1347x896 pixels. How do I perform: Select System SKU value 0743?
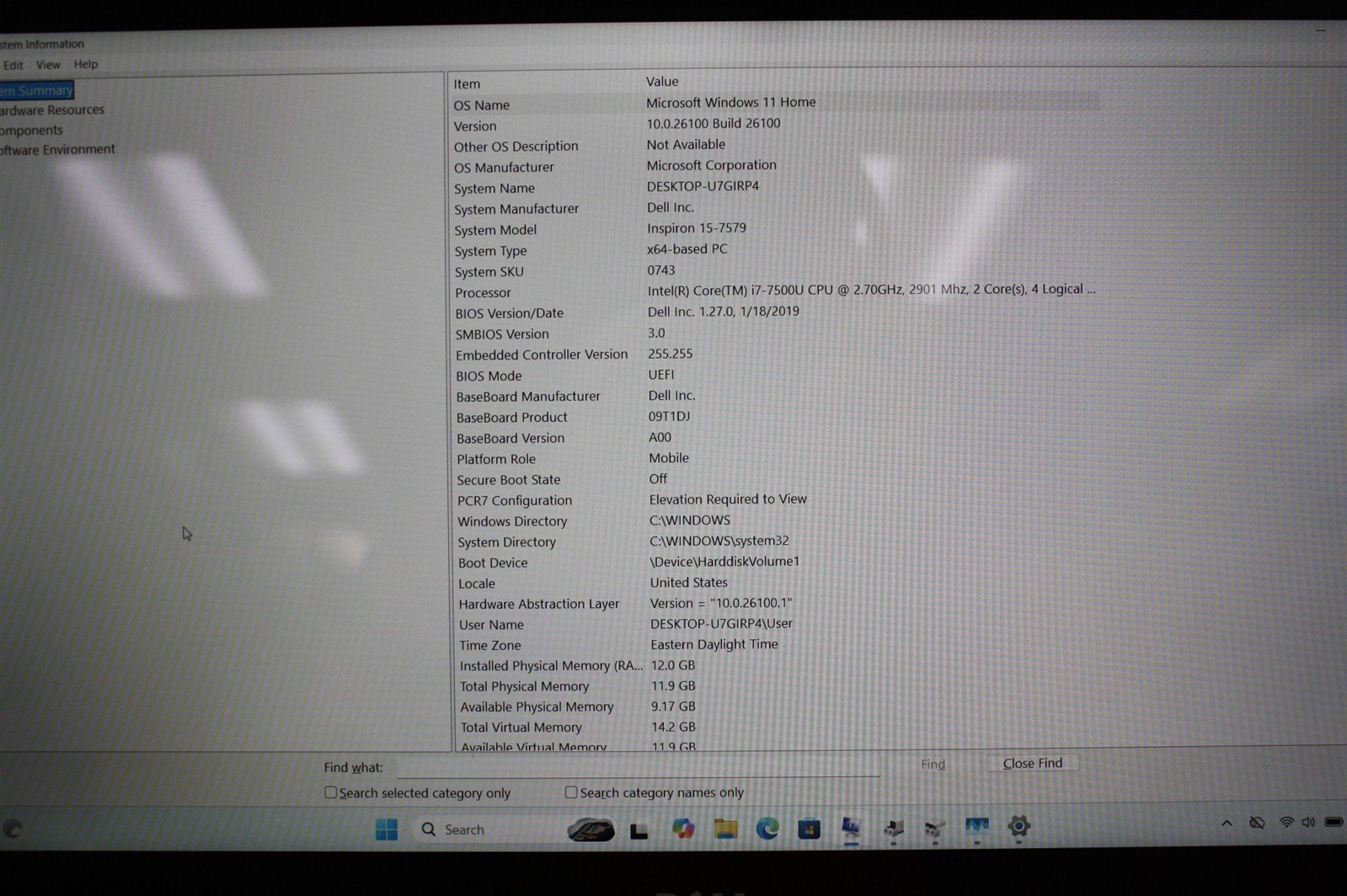pos(660,270)
